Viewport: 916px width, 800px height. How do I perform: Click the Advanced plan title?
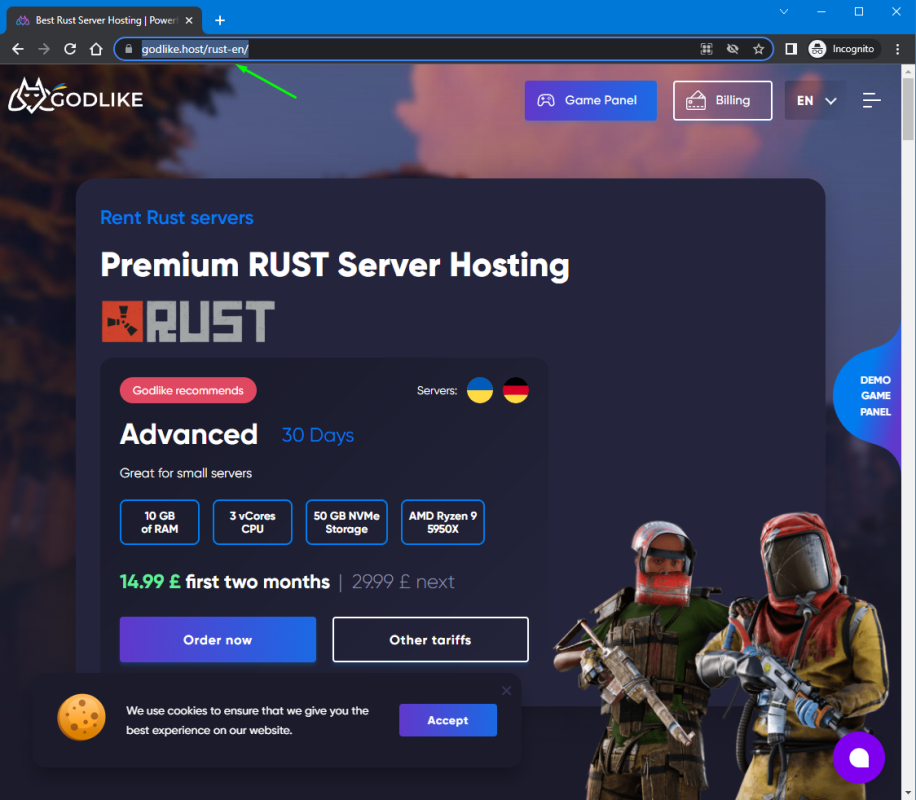(189, 434)
